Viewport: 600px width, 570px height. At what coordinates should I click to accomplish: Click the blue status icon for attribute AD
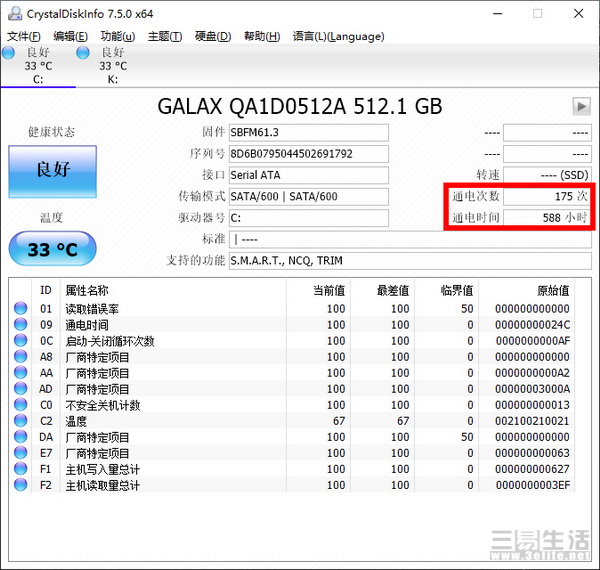click(x=21, y=388)
